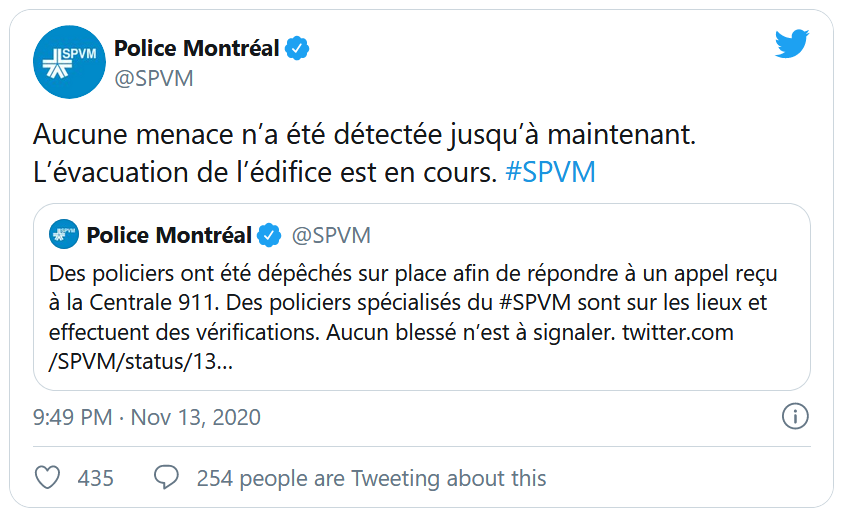
Task: Click the verified badge beside Police Montréal
Action: pos(297,48)
